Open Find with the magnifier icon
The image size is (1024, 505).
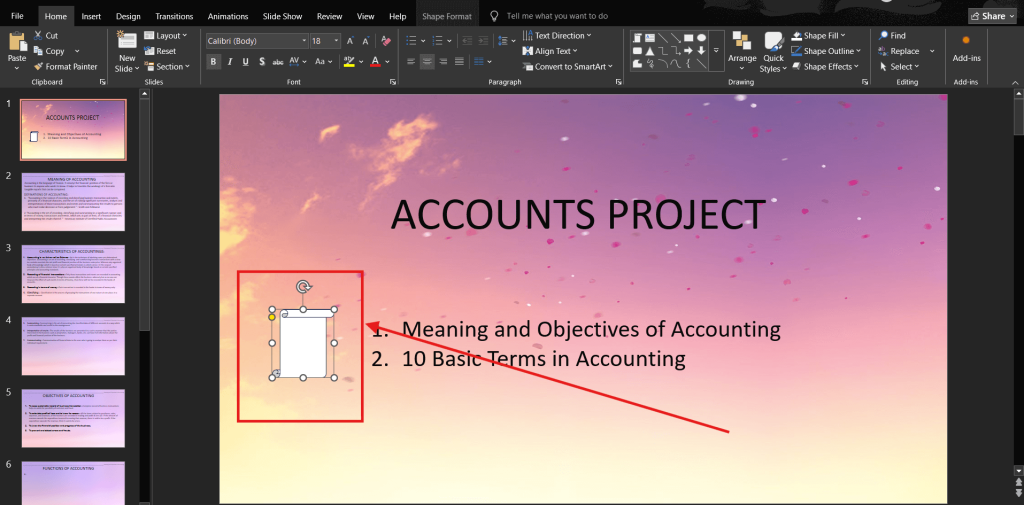[884, 36]
